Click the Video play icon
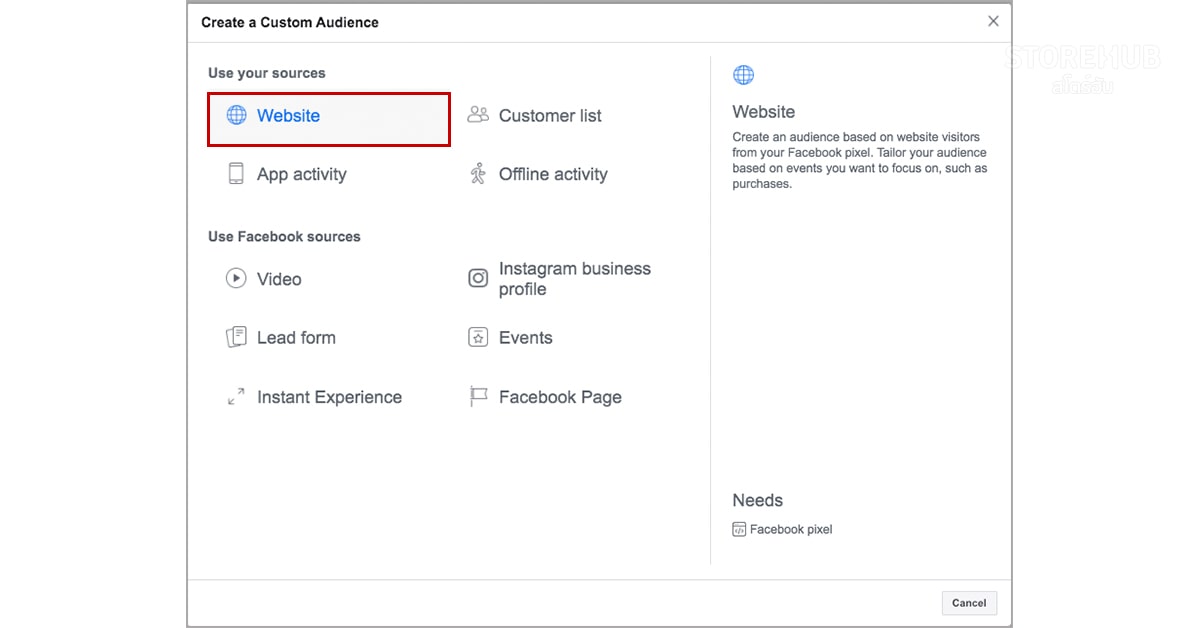 pos(236,278)
